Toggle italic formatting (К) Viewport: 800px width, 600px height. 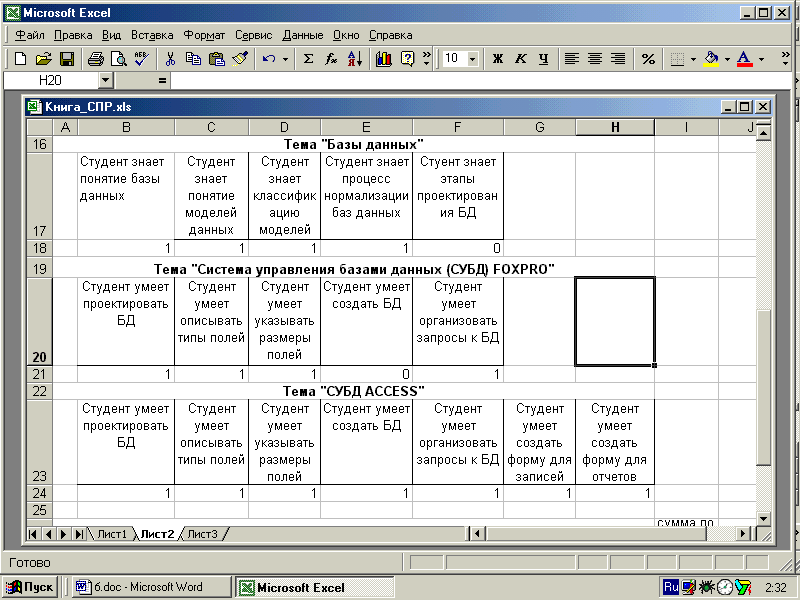tap(520, 59)
